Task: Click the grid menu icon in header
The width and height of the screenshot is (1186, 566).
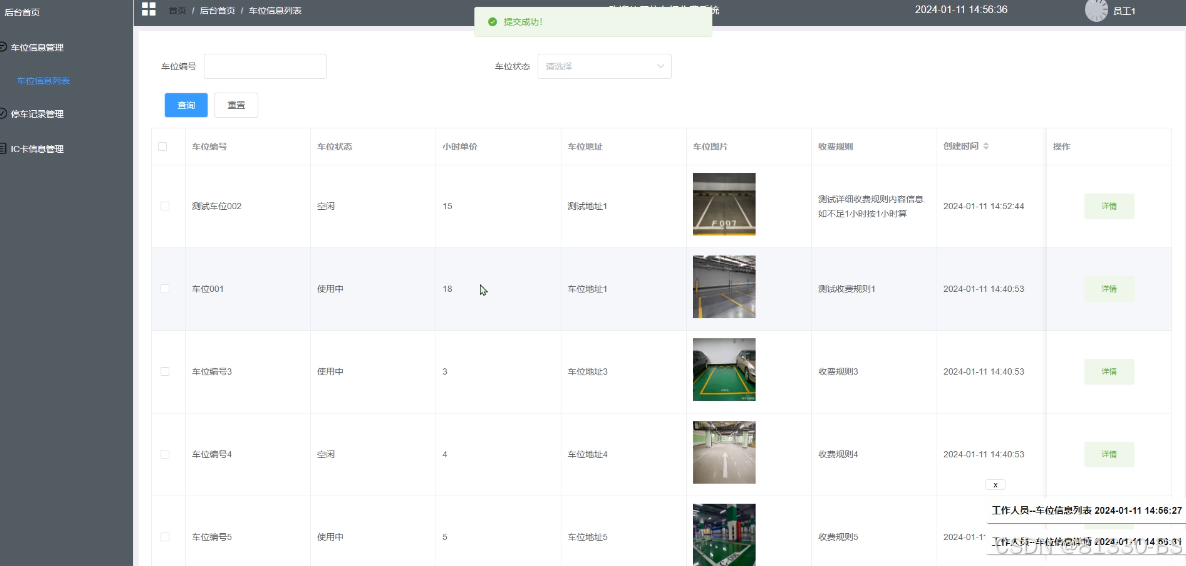Action: click(x=148, y=9)
